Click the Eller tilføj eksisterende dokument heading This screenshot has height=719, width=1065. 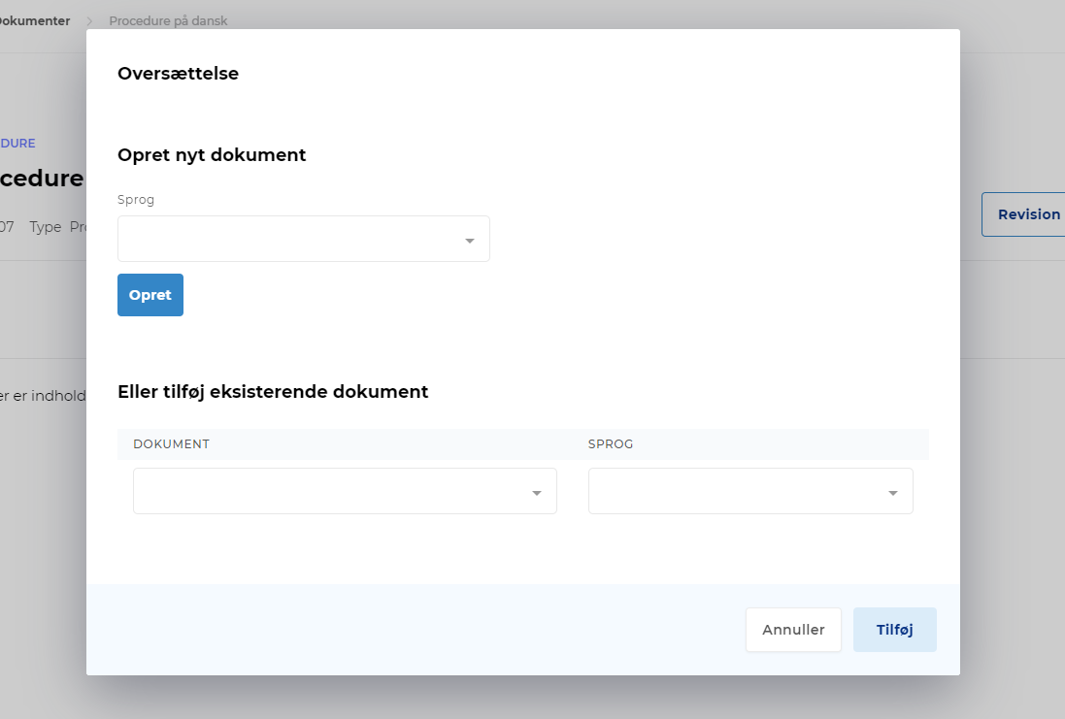273,392
